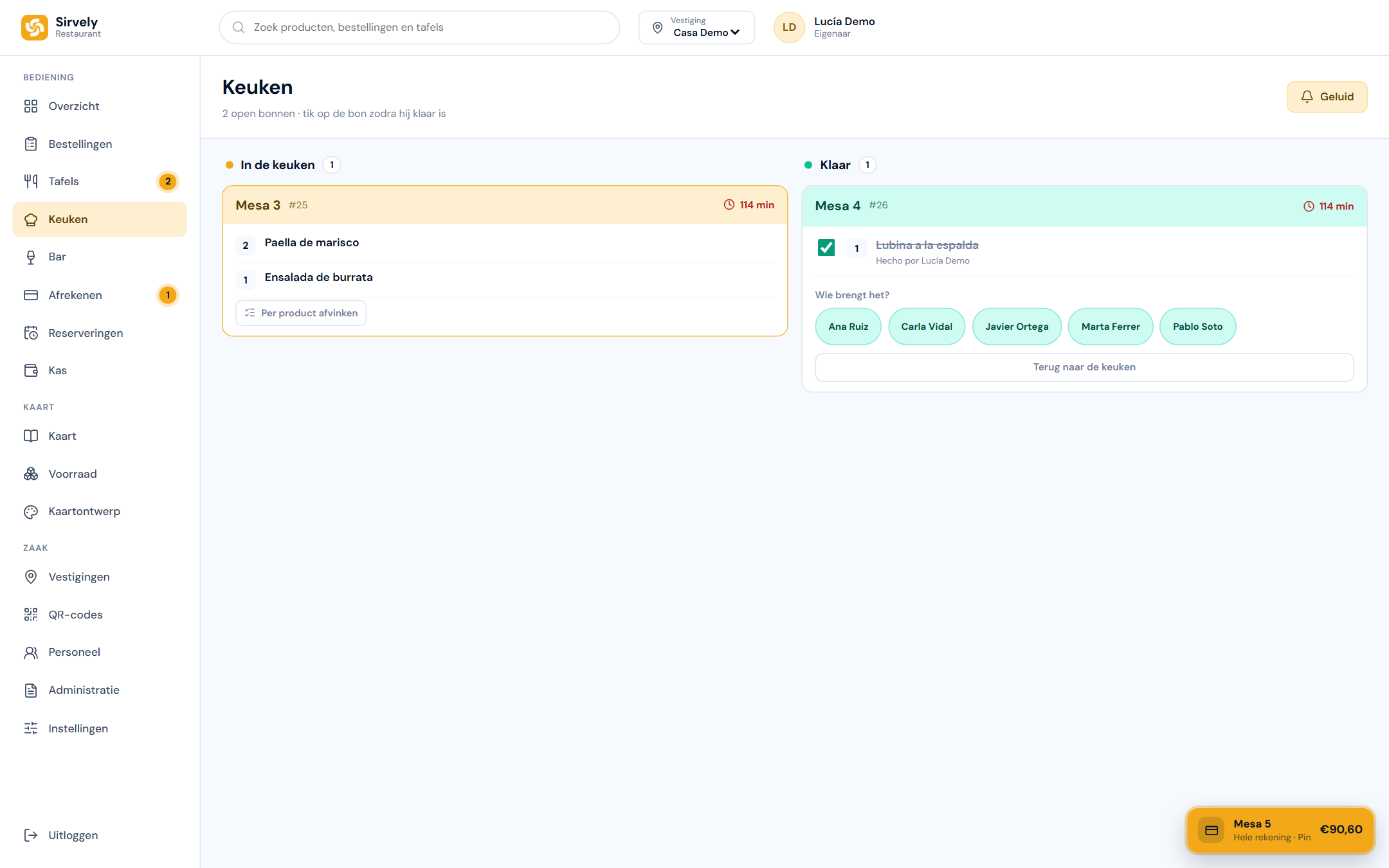This screenshot has width=1389, height=868.
Task: Uncheck the Lubina a la espalda checkbox
Action: tap(826, 248)
